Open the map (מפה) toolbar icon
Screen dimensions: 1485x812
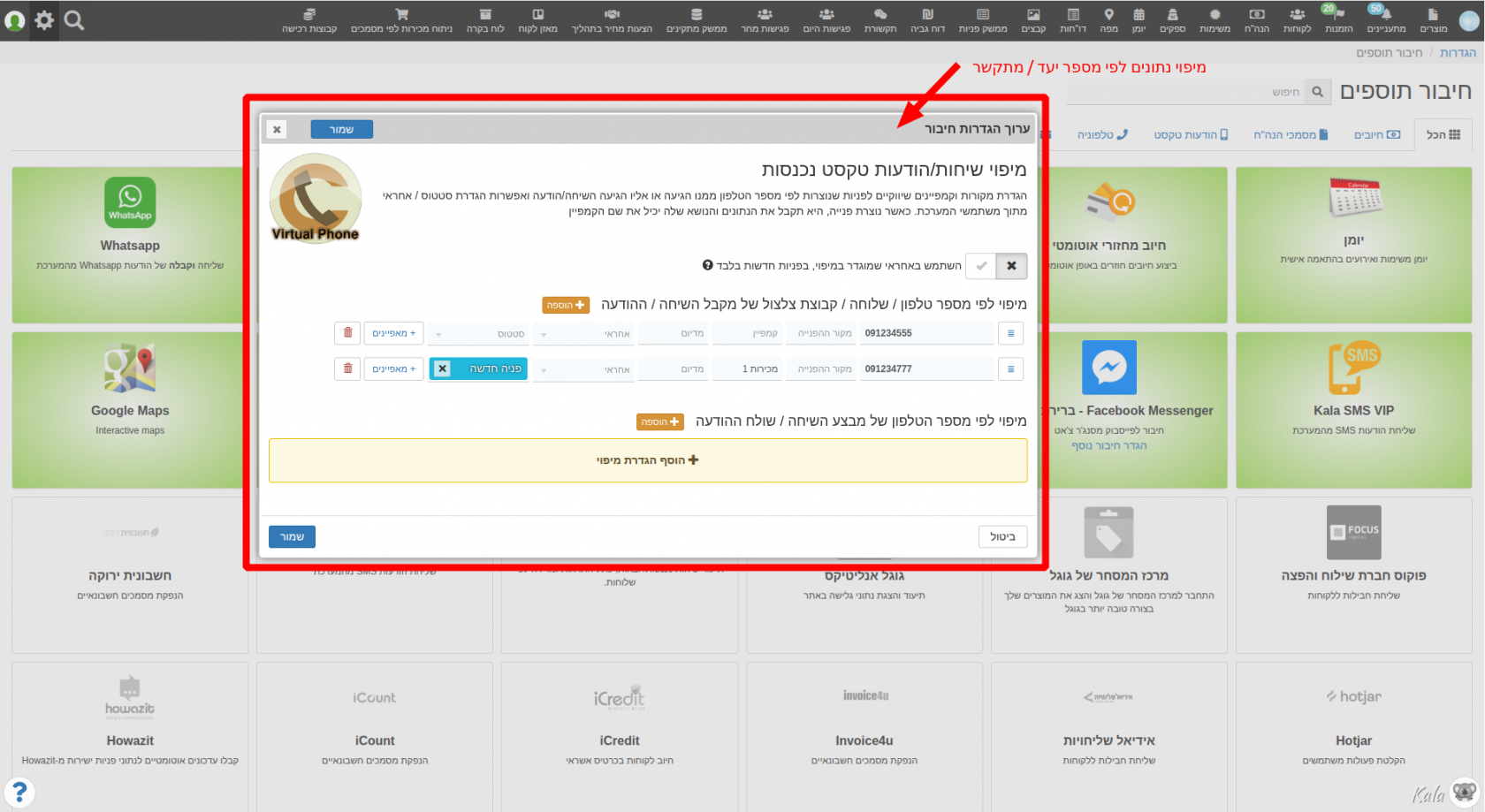1108,20
